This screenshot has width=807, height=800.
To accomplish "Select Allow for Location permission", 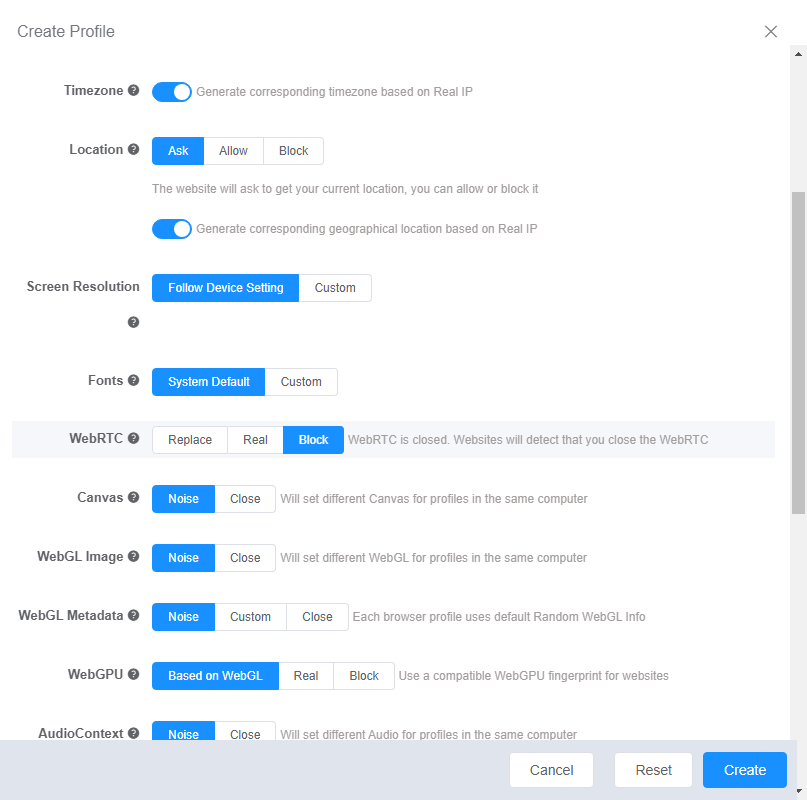I will click(233, 151).
